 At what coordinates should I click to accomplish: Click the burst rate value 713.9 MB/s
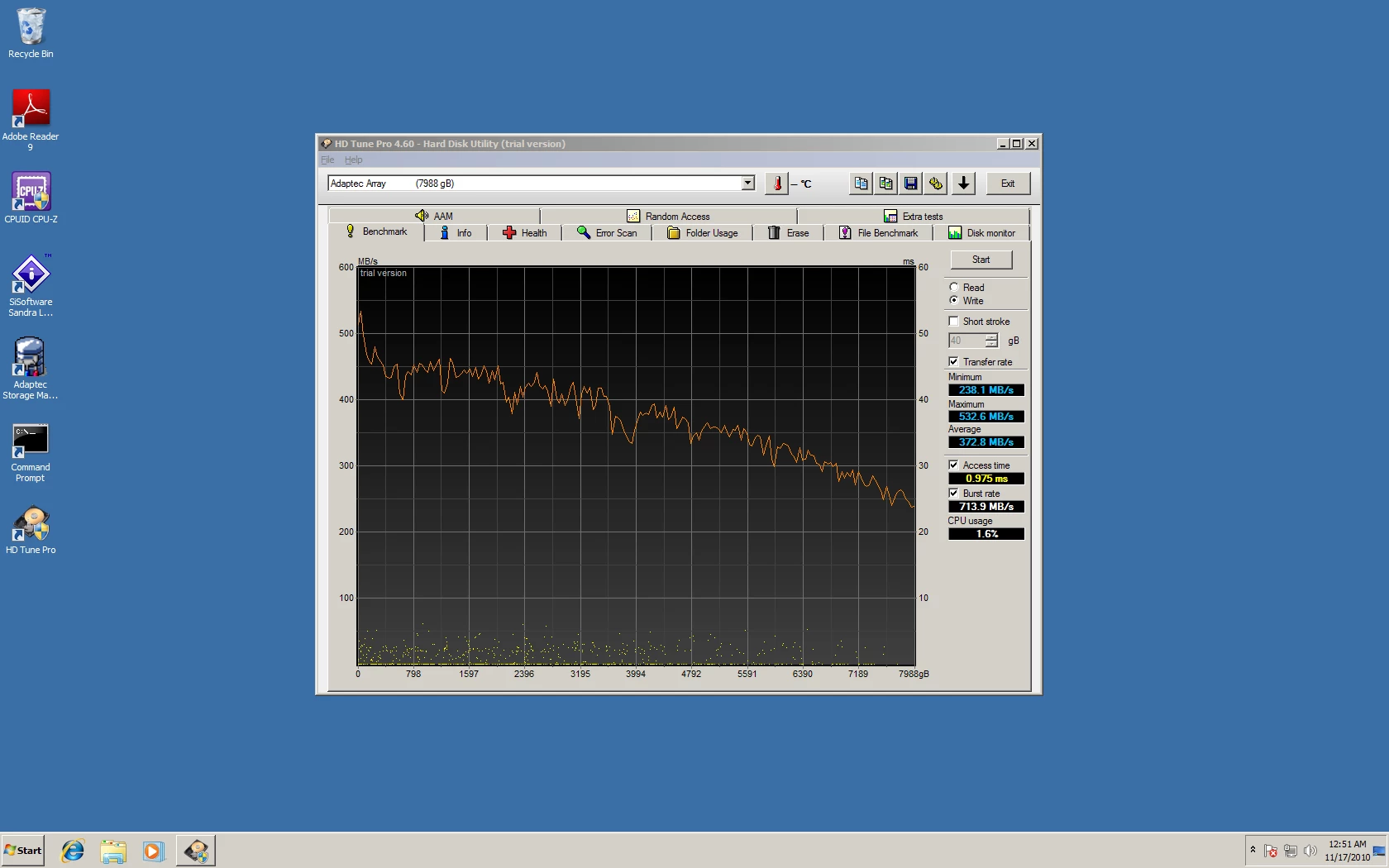click(x=986, y=507)
